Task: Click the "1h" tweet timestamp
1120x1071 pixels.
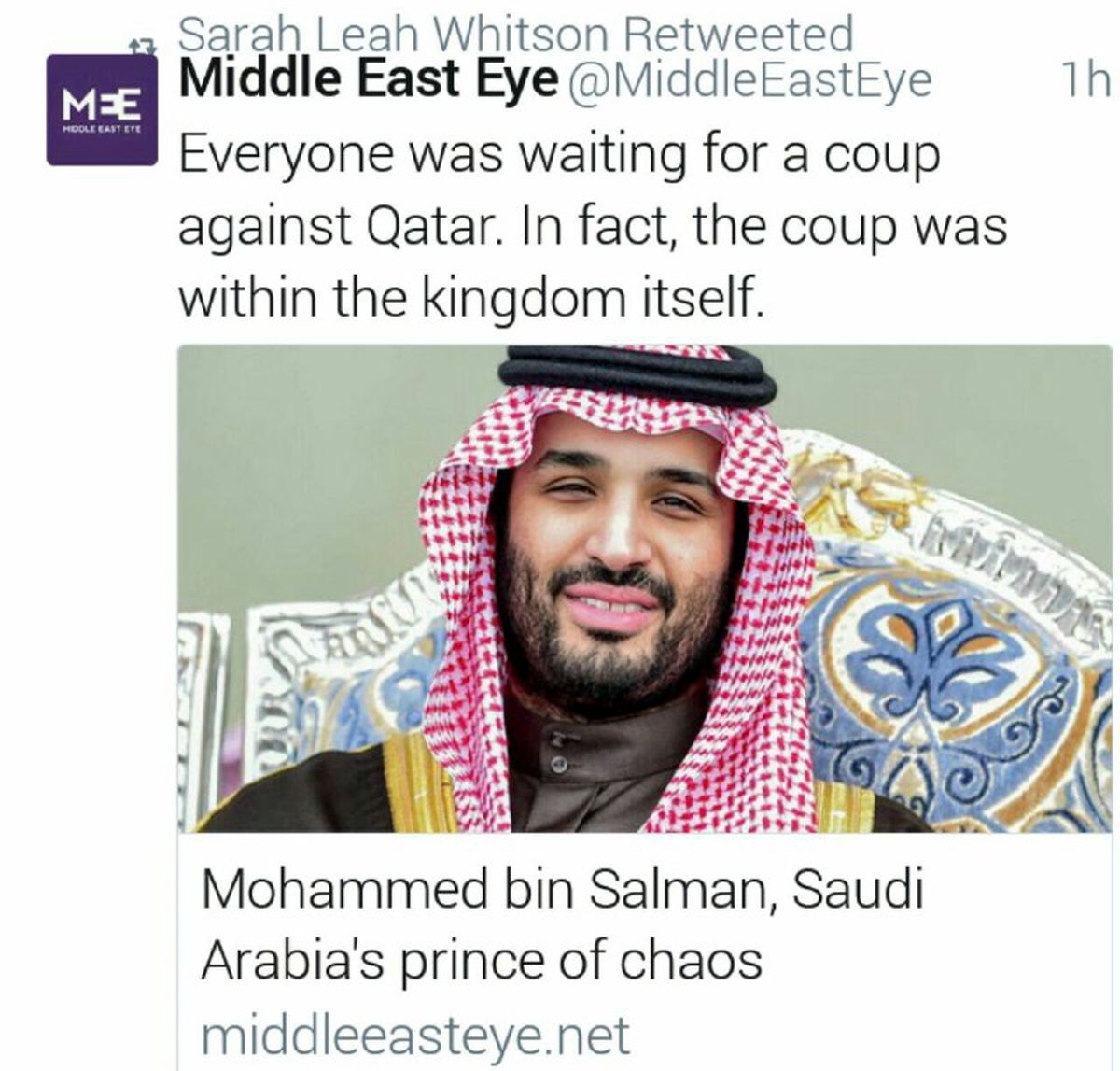Action: pyautogui.click(x=1087, y=81)
